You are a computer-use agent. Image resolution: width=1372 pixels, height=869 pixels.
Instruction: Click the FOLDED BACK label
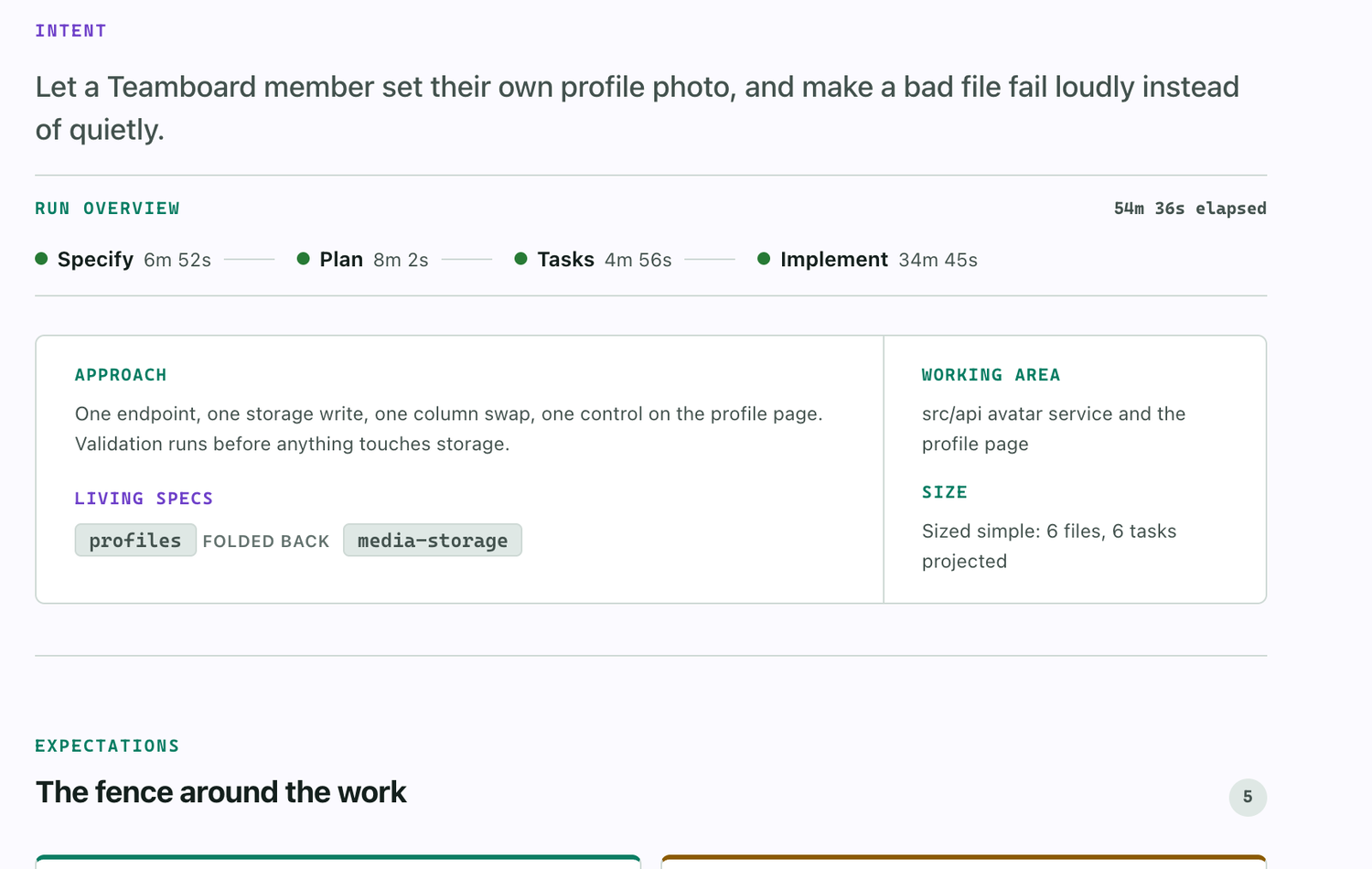(266, 542)
